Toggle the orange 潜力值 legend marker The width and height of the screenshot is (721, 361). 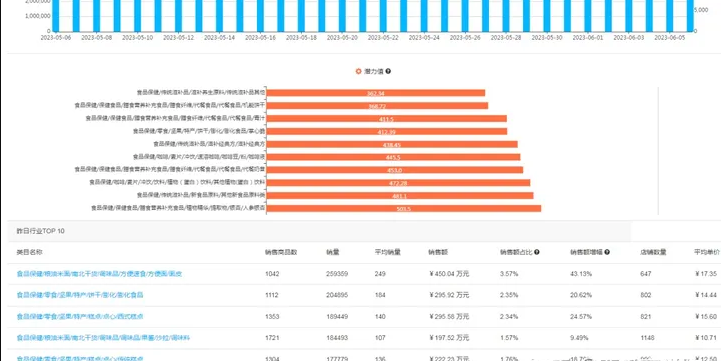click(x=359, y=71)
